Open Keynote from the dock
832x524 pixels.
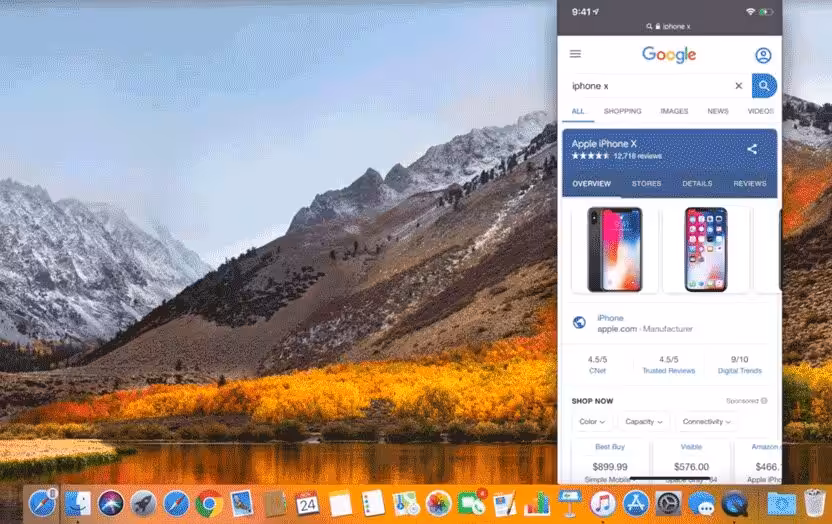coord(570,503)
